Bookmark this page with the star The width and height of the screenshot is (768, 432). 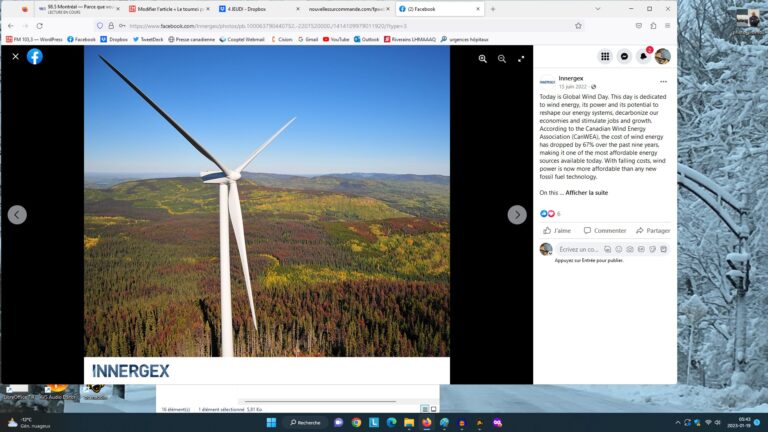(x=578, y=25)
